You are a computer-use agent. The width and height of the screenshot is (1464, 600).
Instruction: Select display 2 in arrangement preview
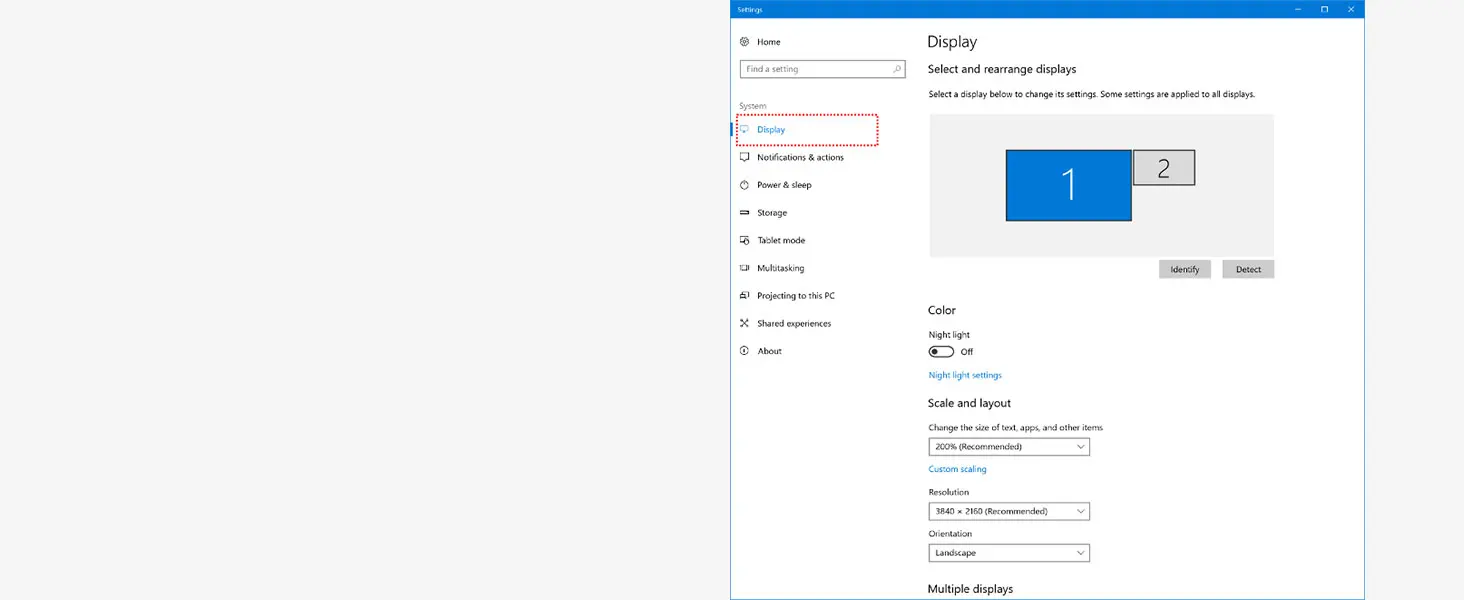pos(1164,168)
